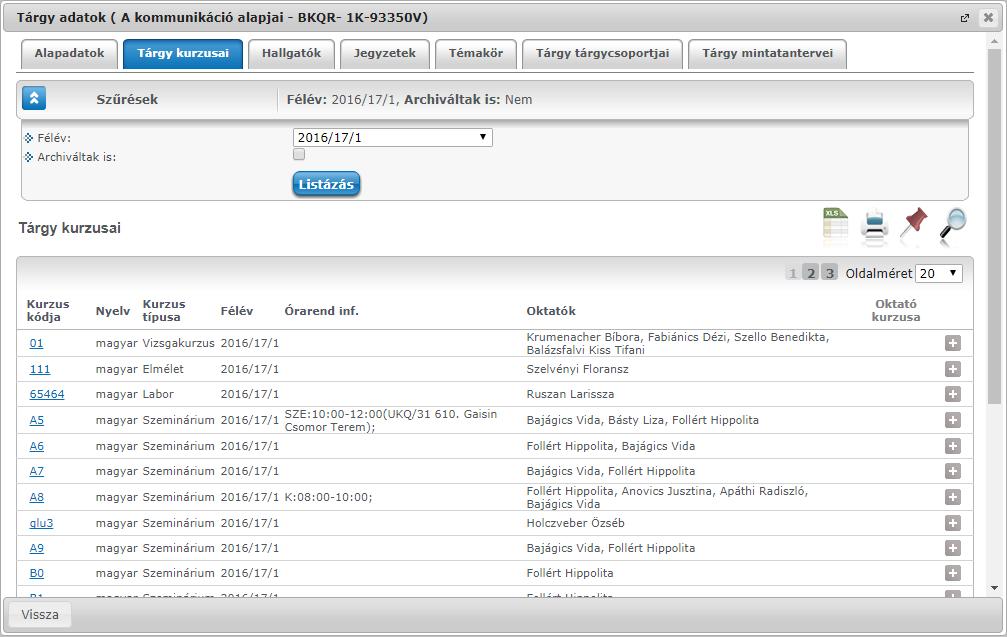Image resolution: width=1007 pixels, height=637 pixels.
Task: Open course link 65464
Action: 47,394
